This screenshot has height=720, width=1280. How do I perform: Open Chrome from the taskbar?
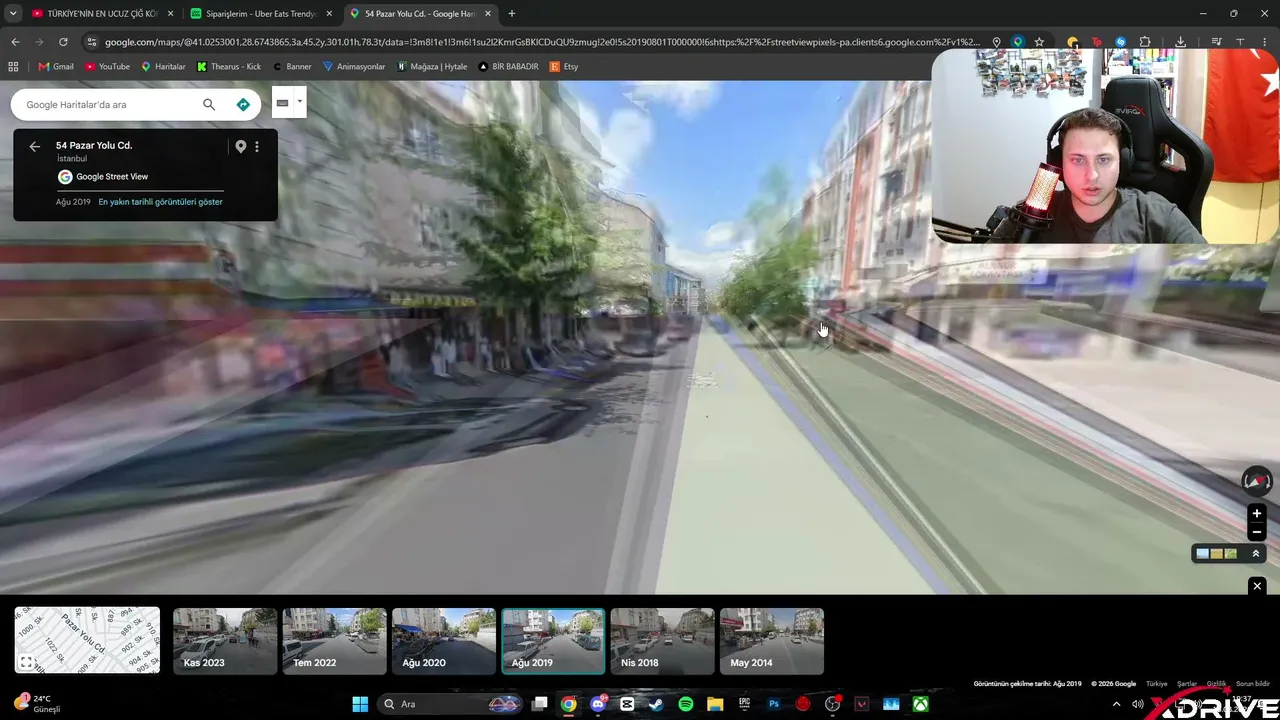(569, 704)
